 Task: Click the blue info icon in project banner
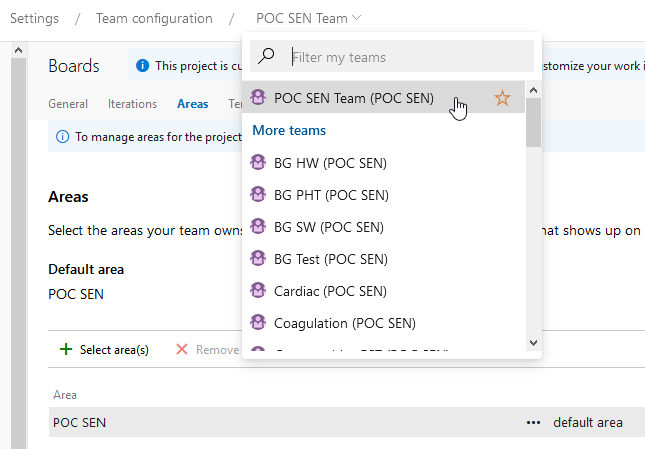142,65
